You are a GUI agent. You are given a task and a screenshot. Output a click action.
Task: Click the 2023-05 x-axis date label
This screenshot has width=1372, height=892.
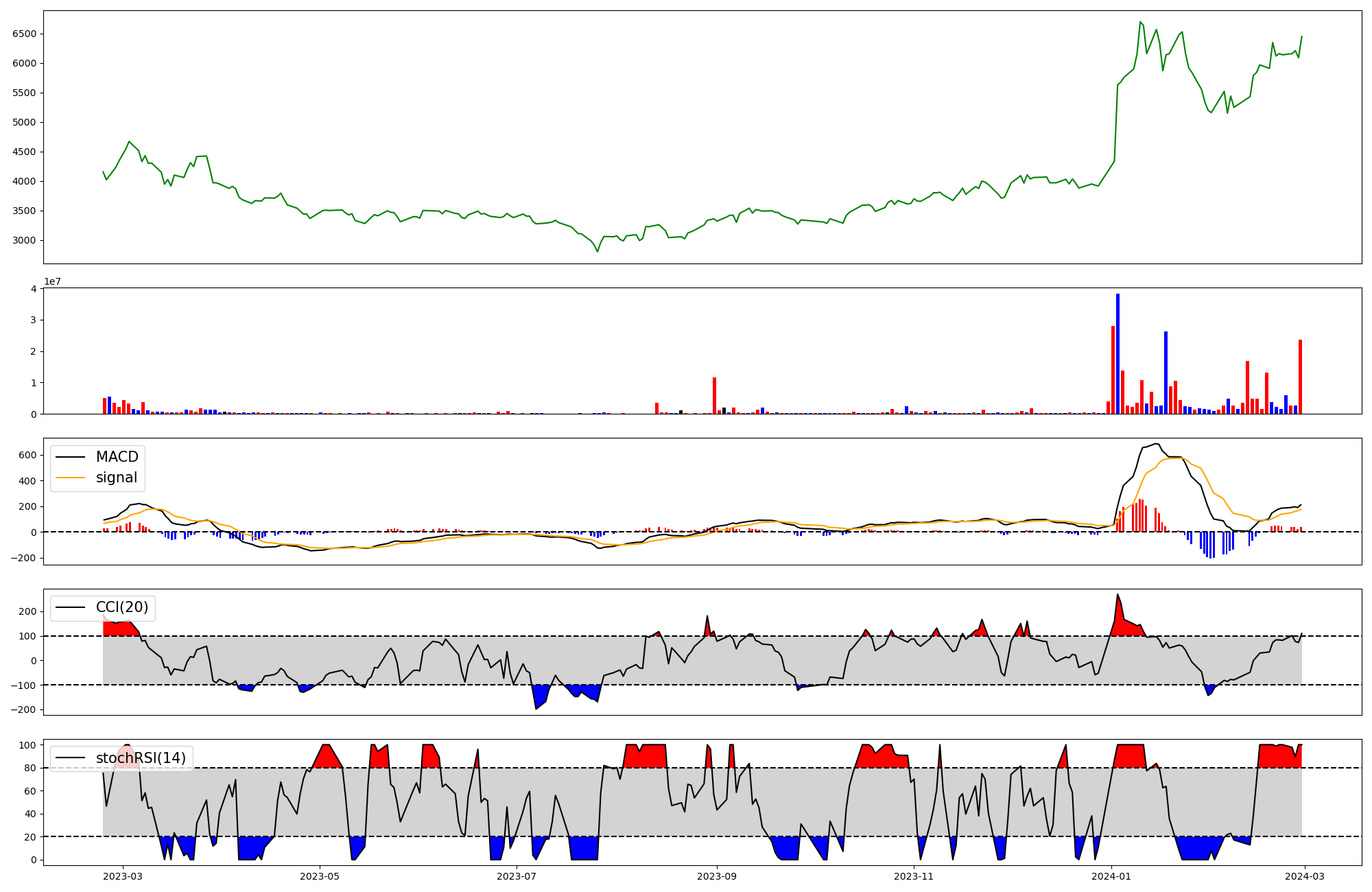click(320, 876)
